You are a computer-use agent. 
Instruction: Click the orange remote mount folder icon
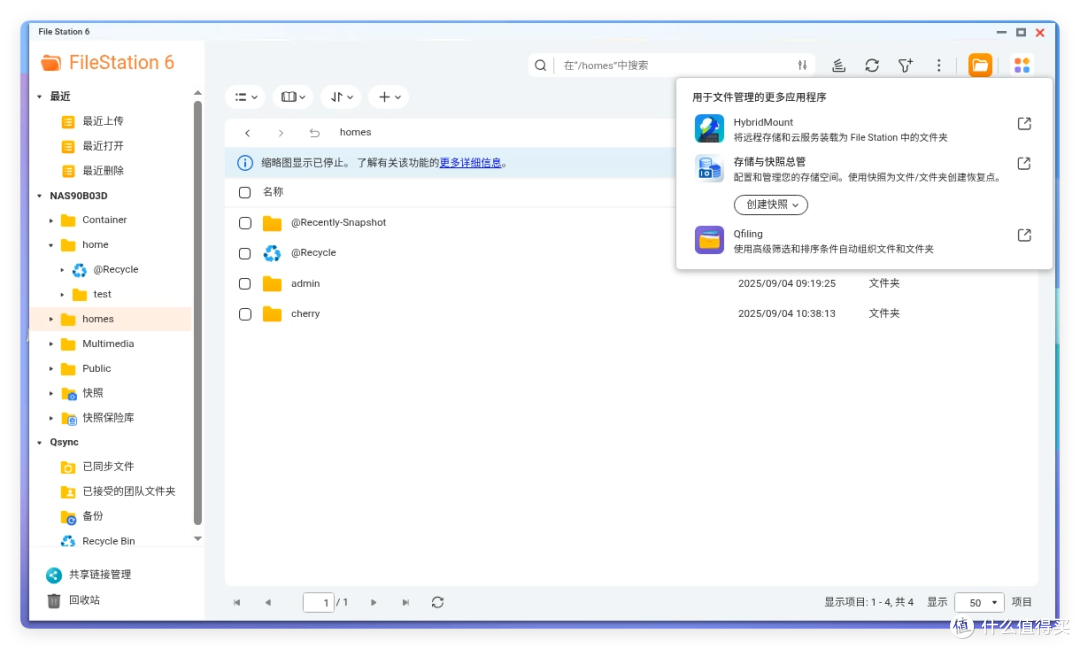980,65
